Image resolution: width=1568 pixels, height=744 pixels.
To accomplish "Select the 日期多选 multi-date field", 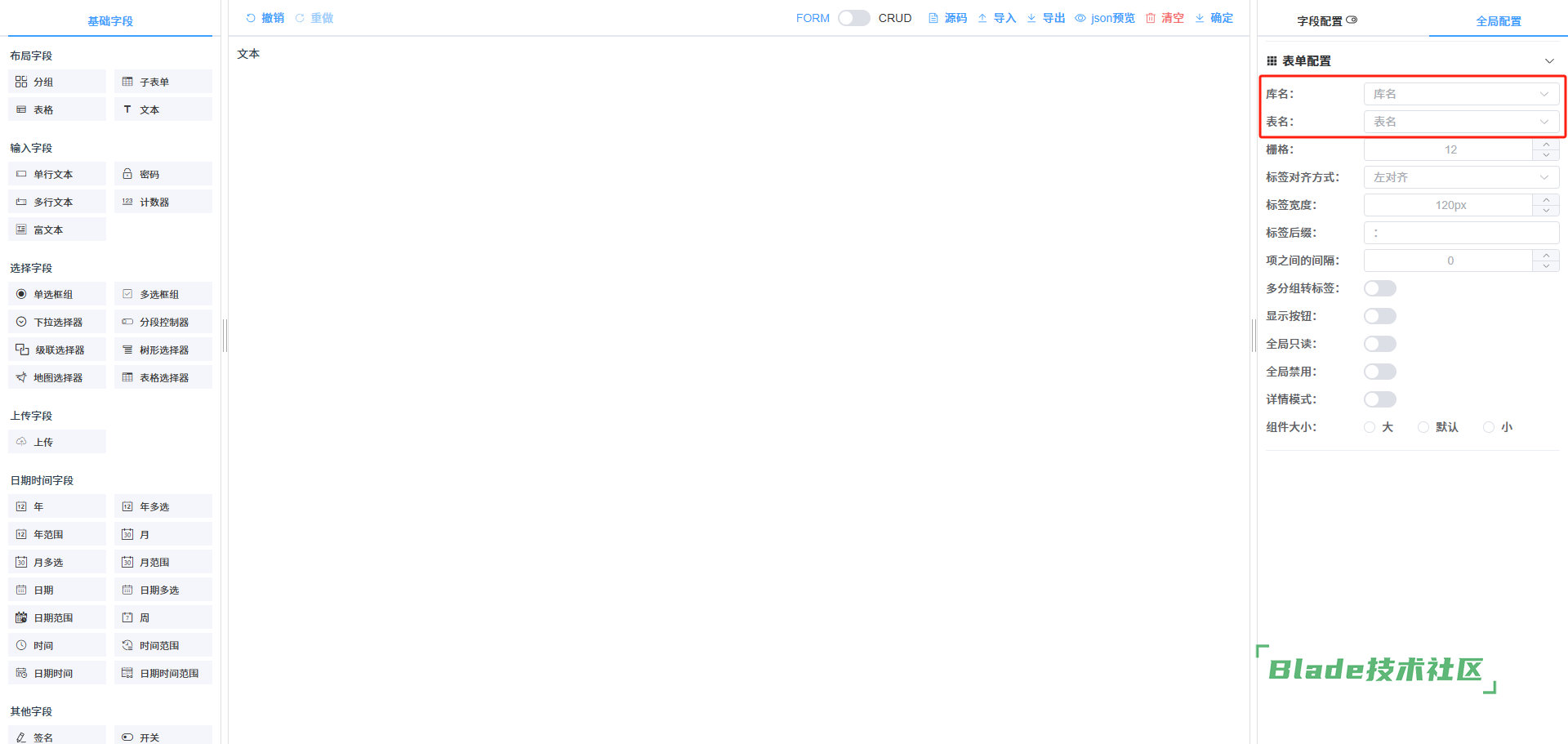I will [x=163, y=590].
